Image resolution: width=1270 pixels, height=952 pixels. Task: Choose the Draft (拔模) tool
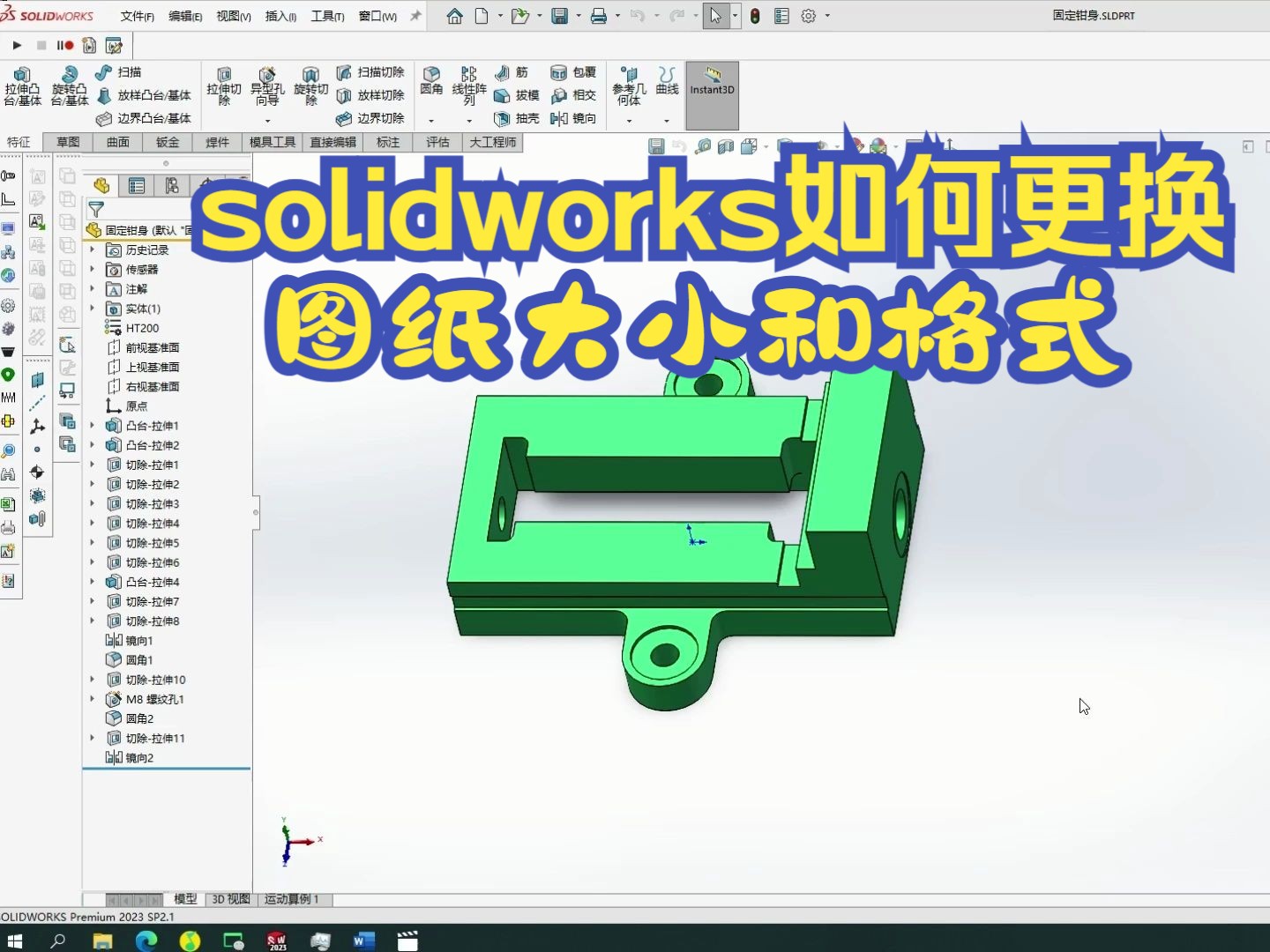point(516,95)
